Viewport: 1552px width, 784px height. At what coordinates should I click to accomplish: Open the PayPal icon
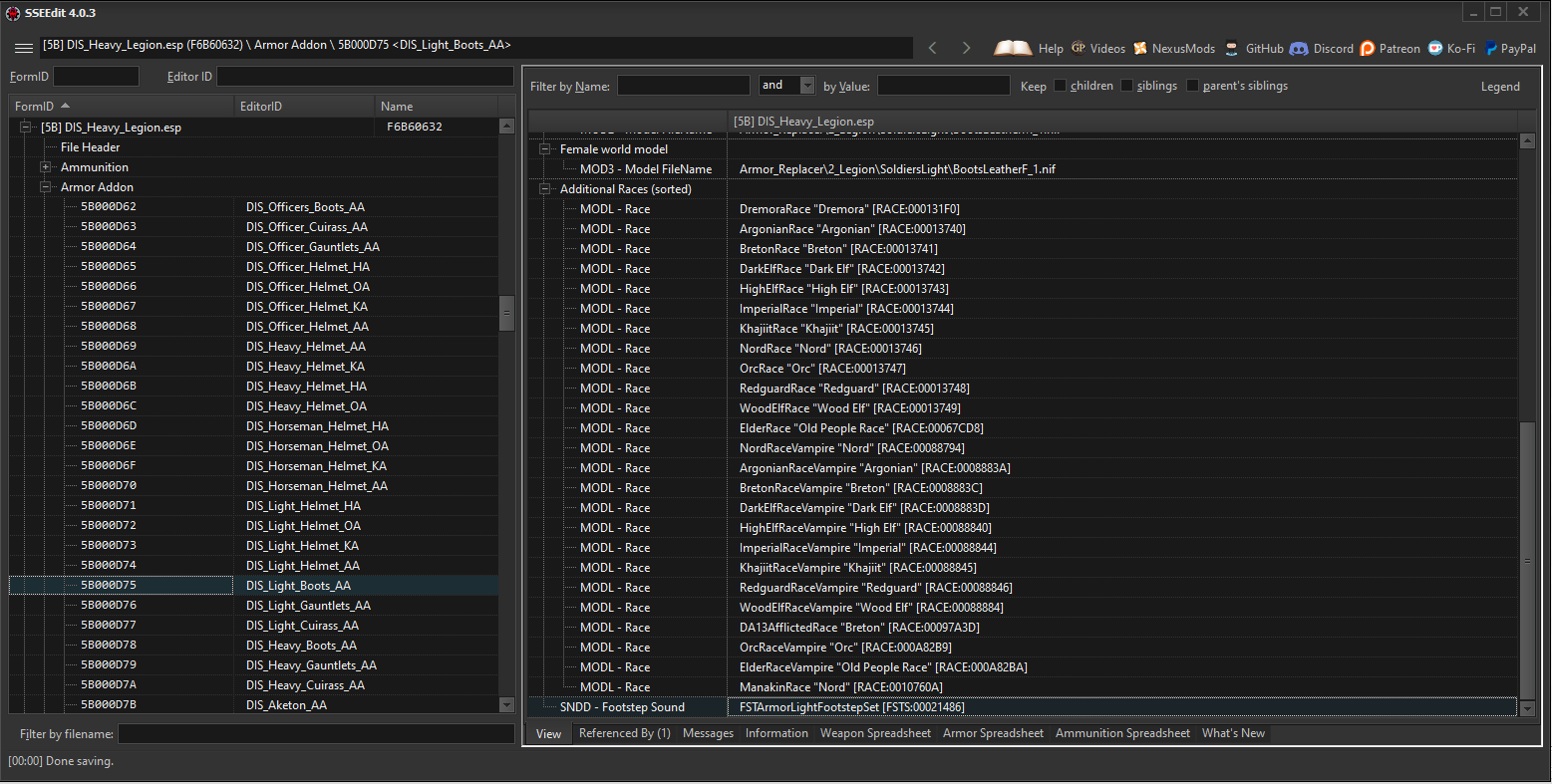tap(1491, 48)
